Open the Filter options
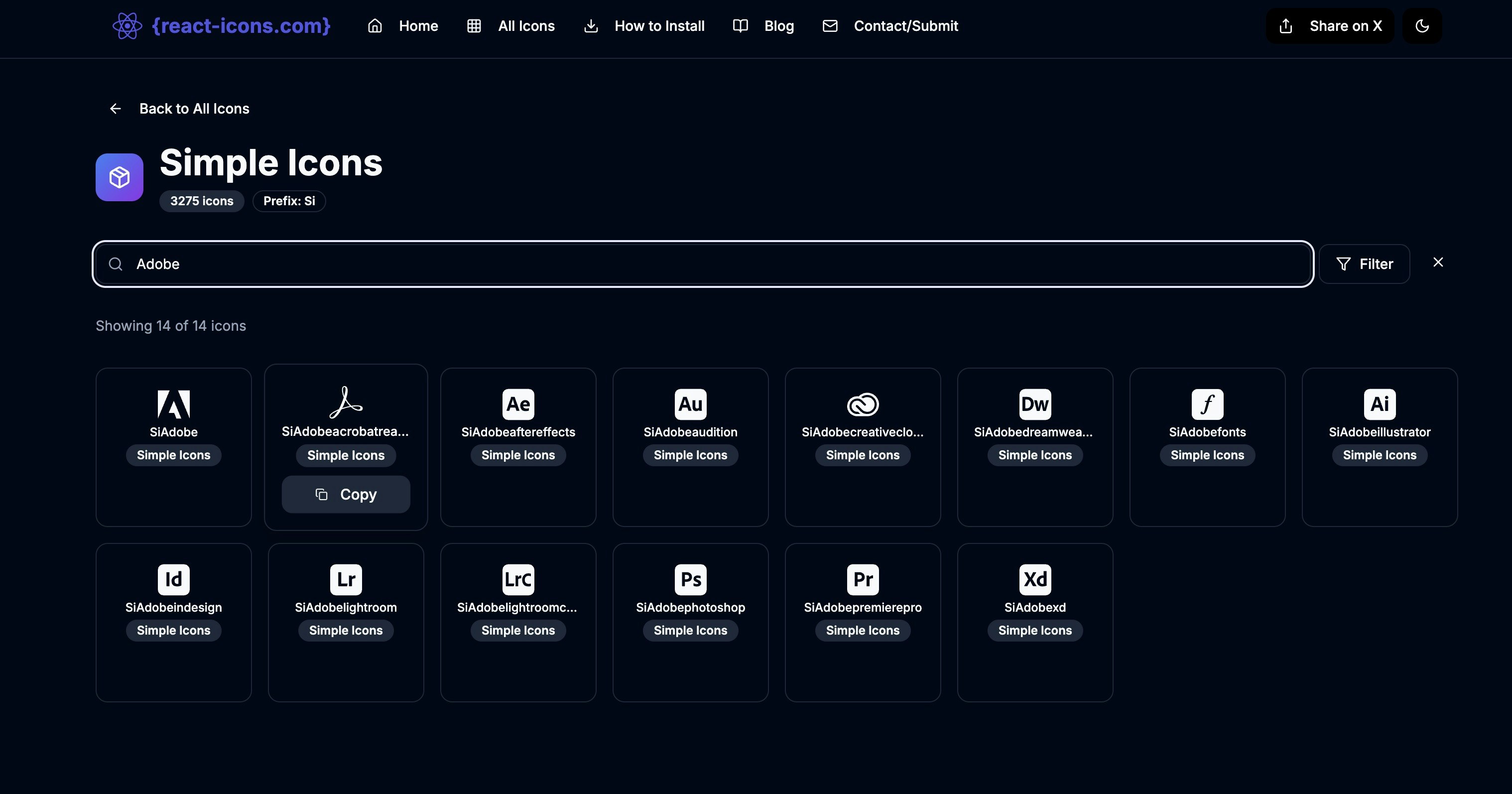This screenshot has width=1512, height=794. (1364, 265)
